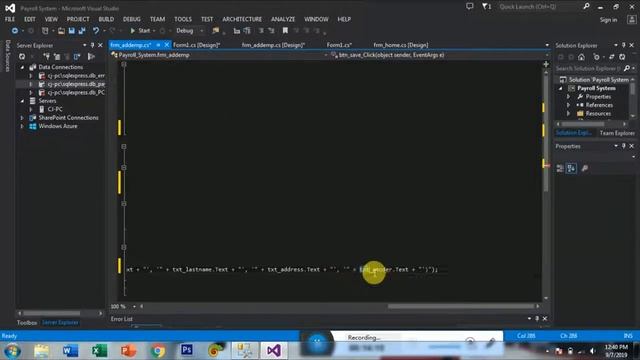Expand the CJ-PC server node

(x=31, y=109)
